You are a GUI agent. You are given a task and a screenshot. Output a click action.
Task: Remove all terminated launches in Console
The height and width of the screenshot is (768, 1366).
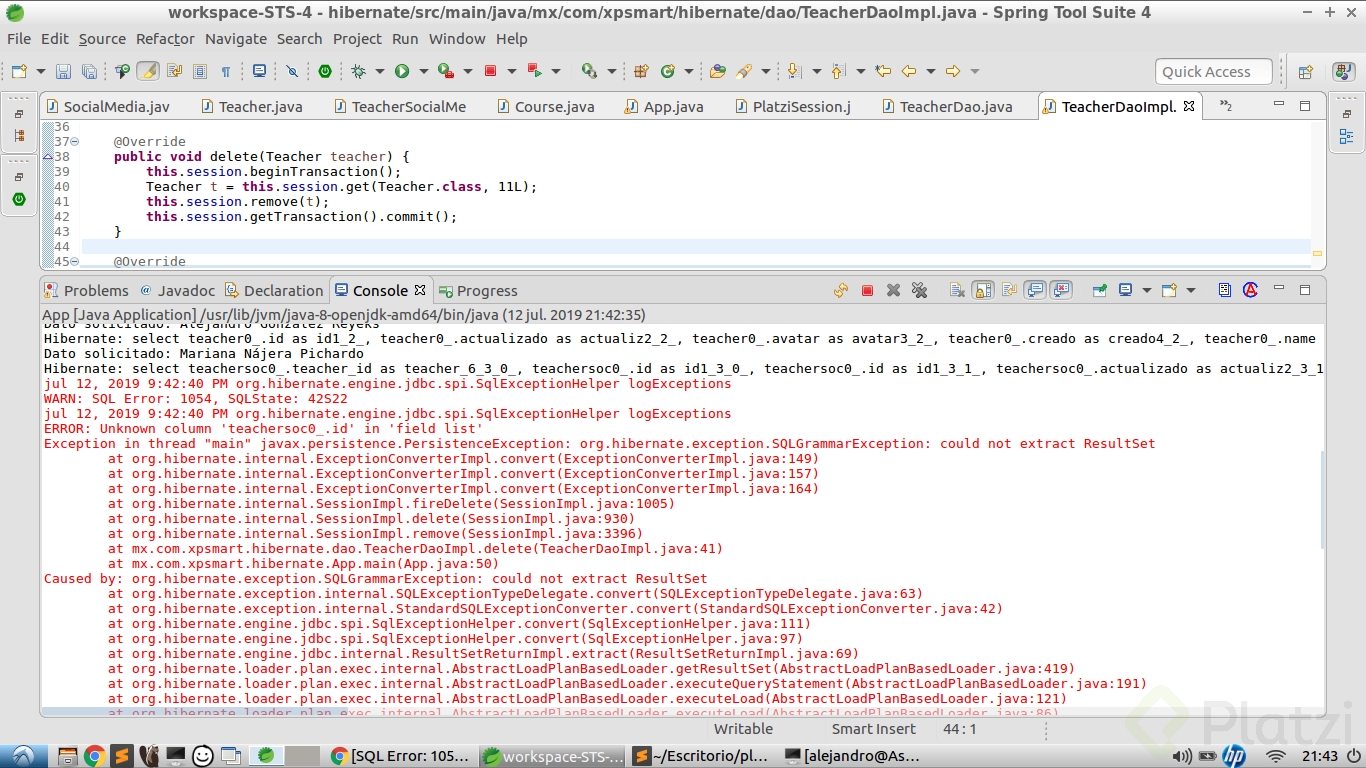pyautogui.click(x=919, y=290)
